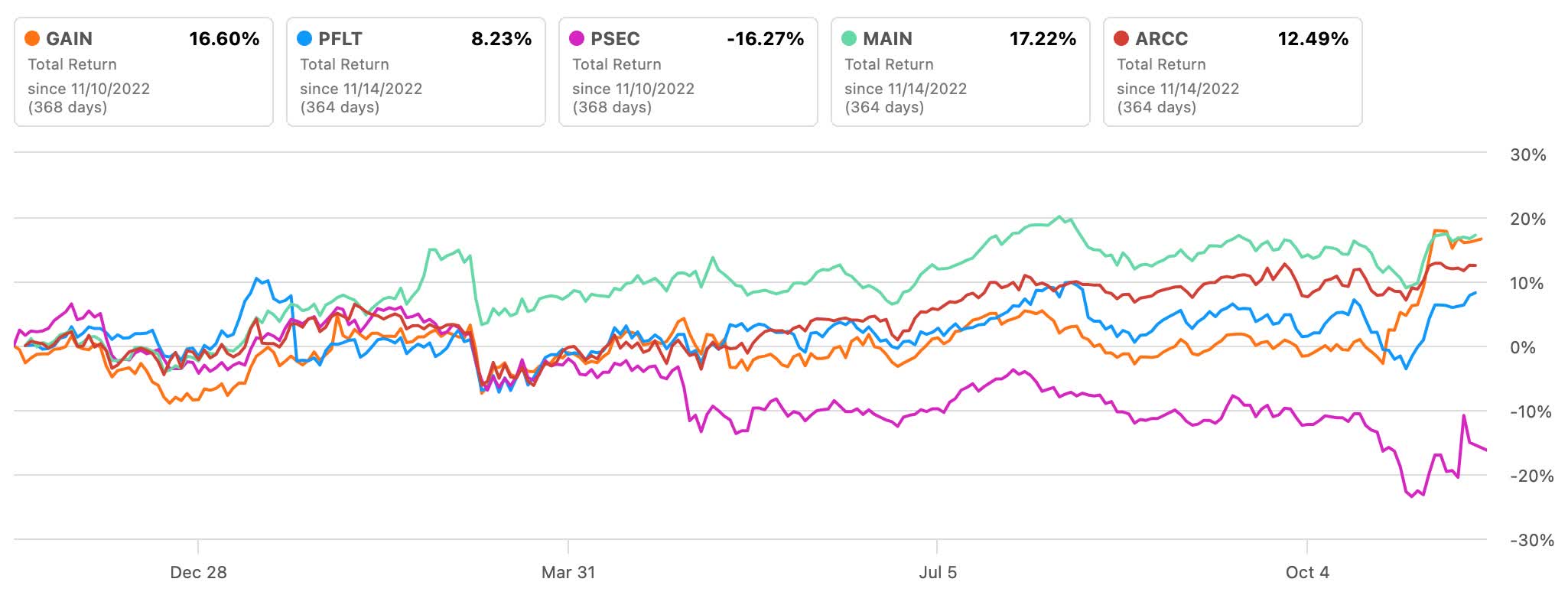Click the red ARCC color dot
The image size is (1568, 595).
pos(1121,38)
